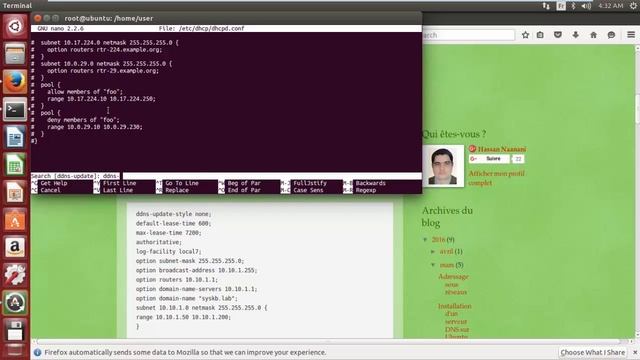Open the Amazon launcher in the dock

(x=15, y=248)
